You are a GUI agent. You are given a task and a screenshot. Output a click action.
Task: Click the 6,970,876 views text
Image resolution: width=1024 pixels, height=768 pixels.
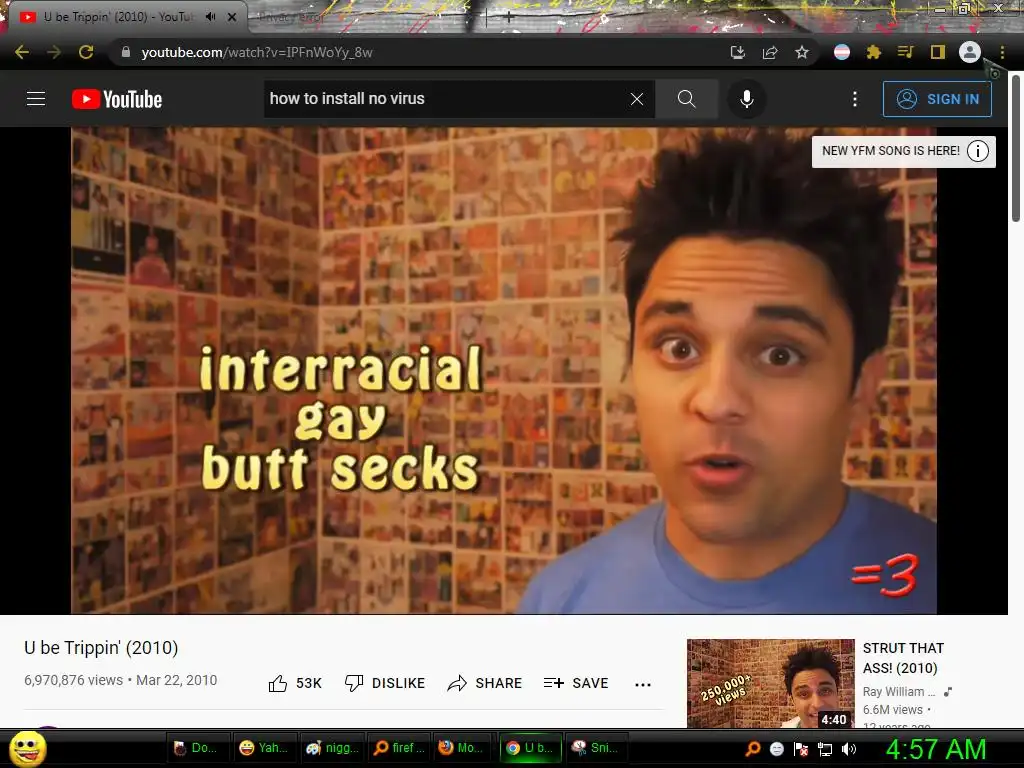(74, 680)
